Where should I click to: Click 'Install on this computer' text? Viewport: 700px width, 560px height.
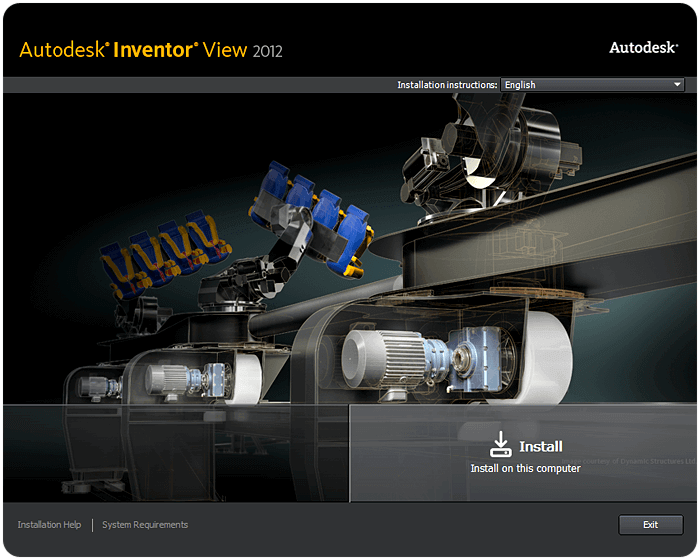click(x=525, y=468)
